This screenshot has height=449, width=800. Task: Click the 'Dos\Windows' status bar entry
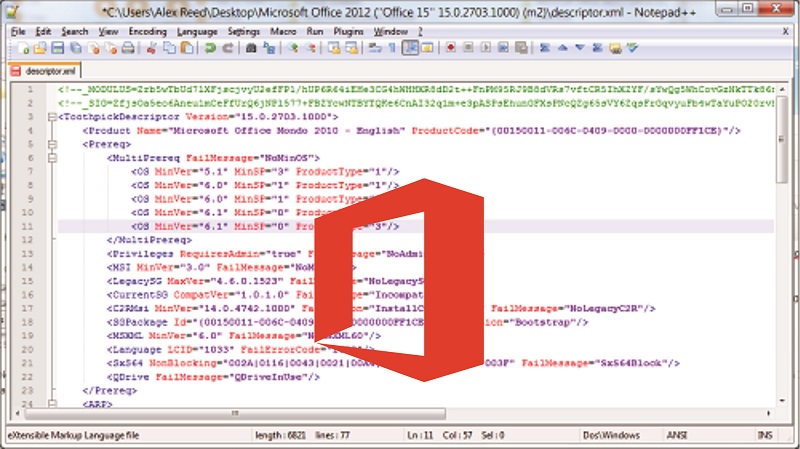(x=611, y=435)
